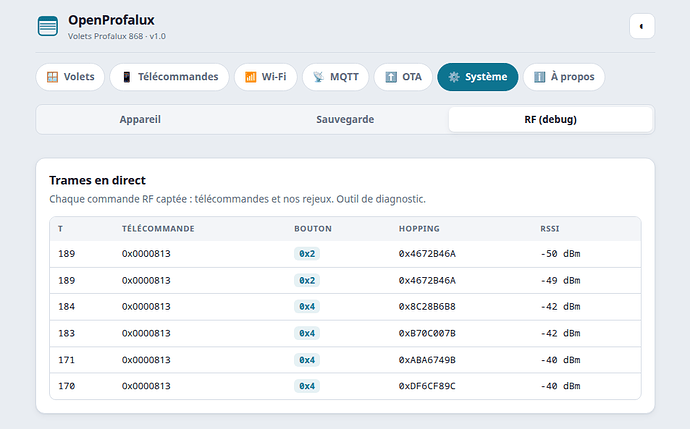
Task: Click the 0x4 badge in row 171
Action: pos(307,360)
